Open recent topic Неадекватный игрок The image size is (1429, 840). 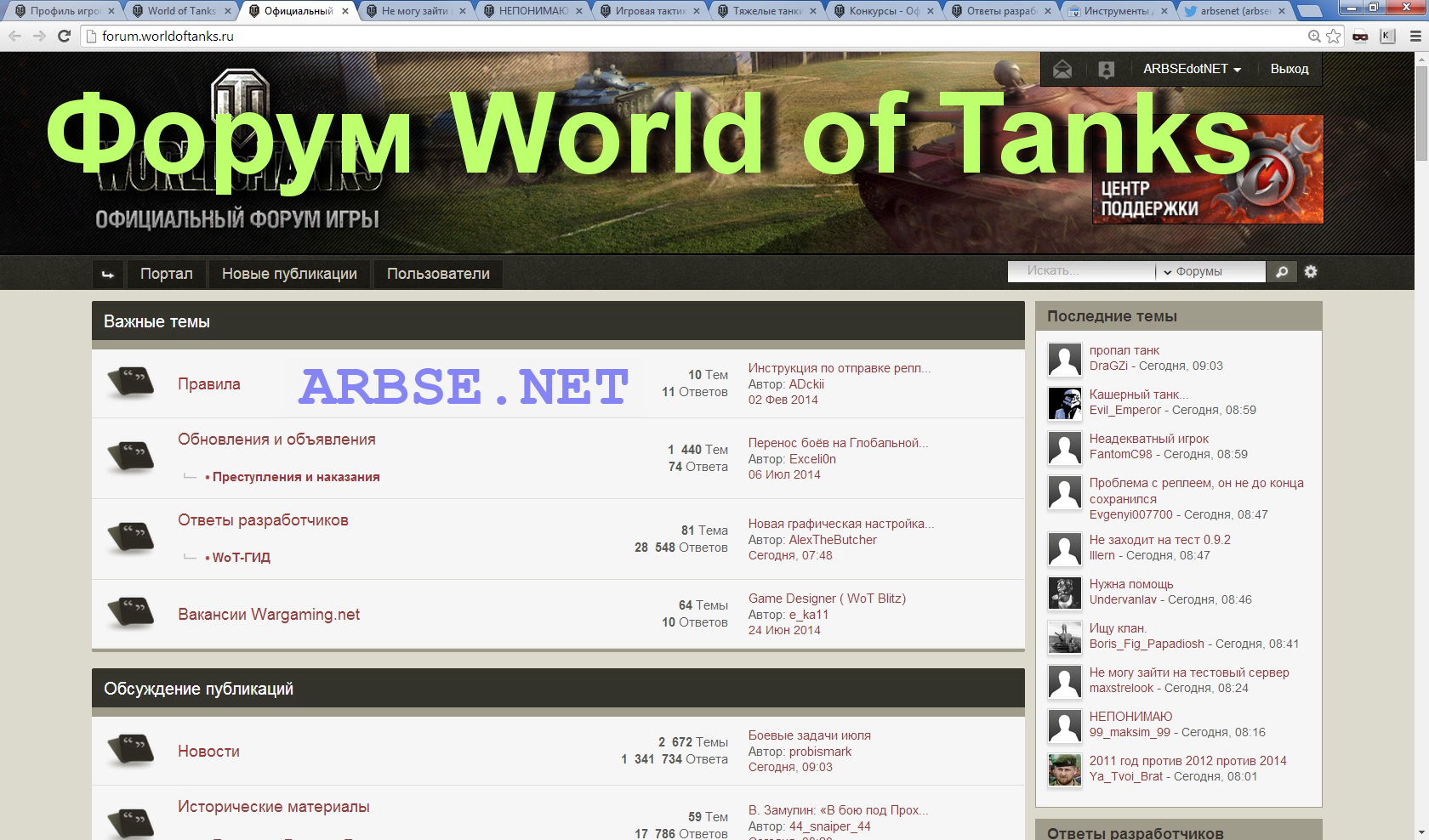point(1149,439)
